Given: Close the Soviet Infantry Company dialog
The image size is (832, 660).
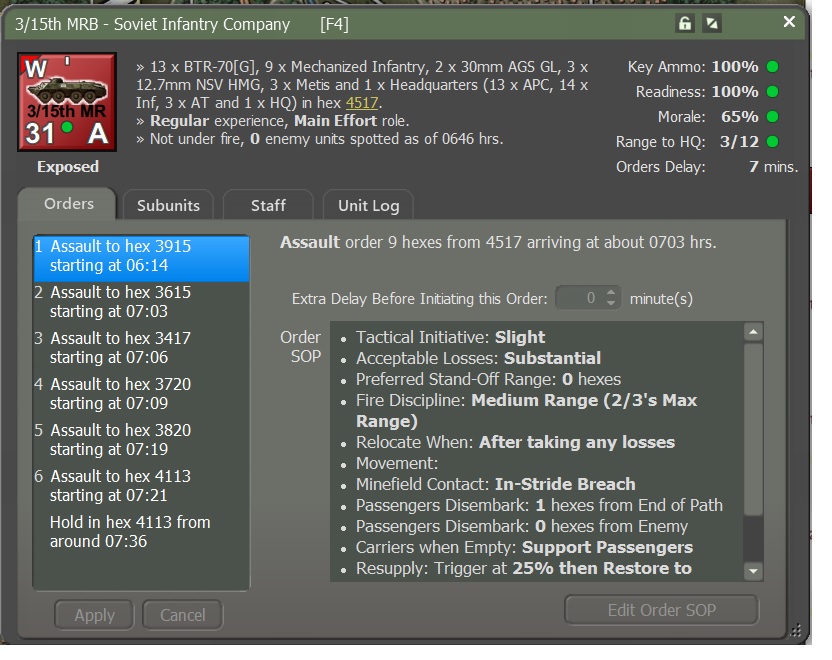Looking at the screenshot, I should coord(789,22).
